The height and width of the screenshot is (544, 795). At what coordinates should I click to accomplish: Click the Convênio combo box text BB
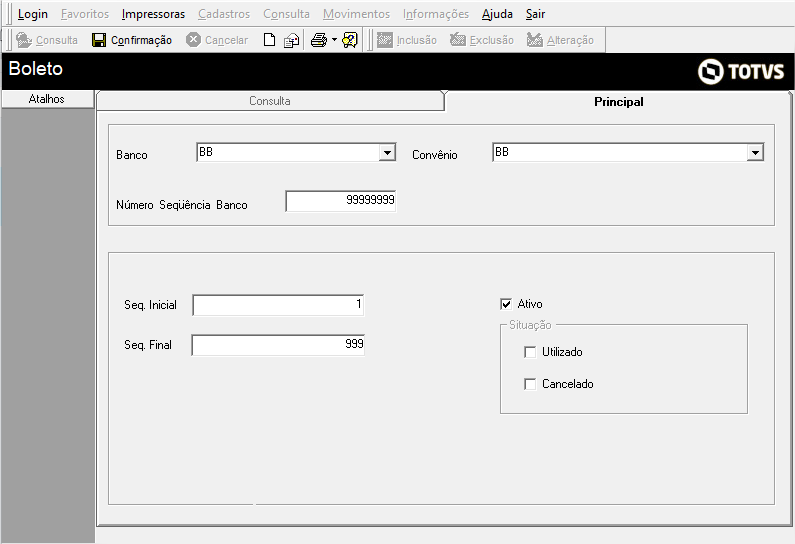click(x=502, y=152)
